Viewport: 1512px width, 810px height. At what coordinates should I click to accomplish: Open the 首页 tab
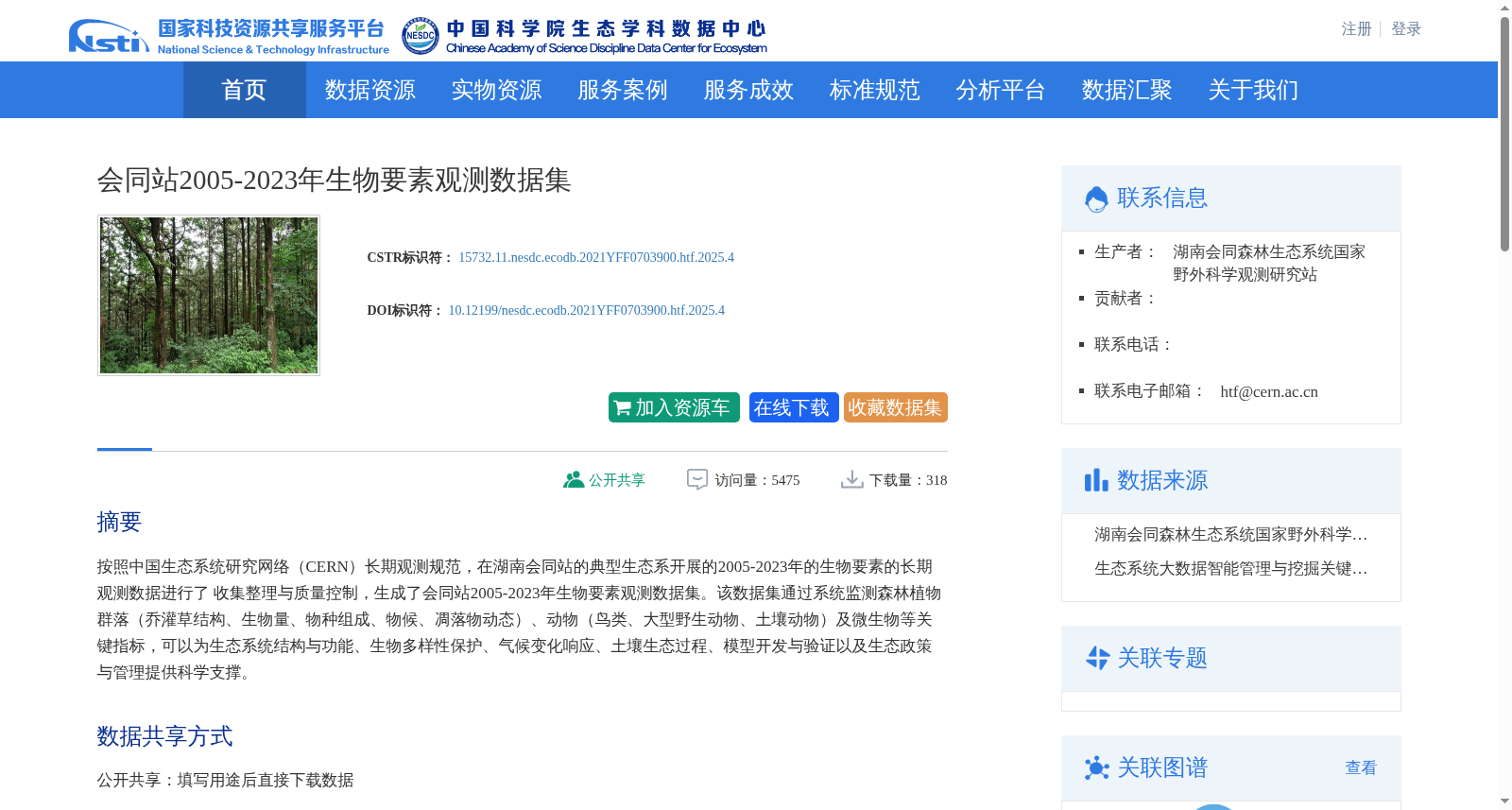click(244, 90)
